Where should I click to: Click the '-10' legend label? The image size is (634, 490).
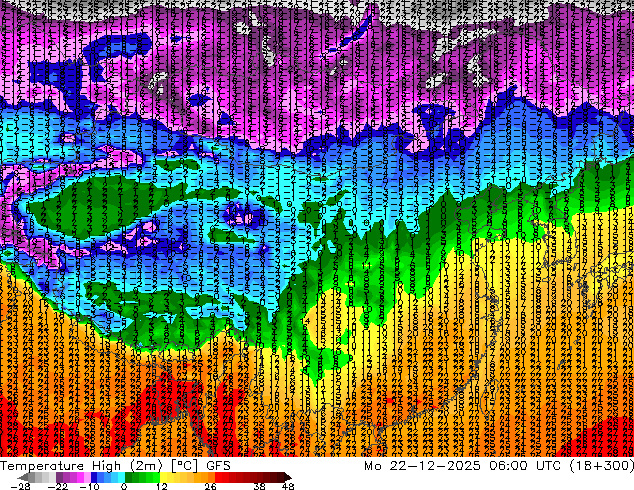point(89,486)
